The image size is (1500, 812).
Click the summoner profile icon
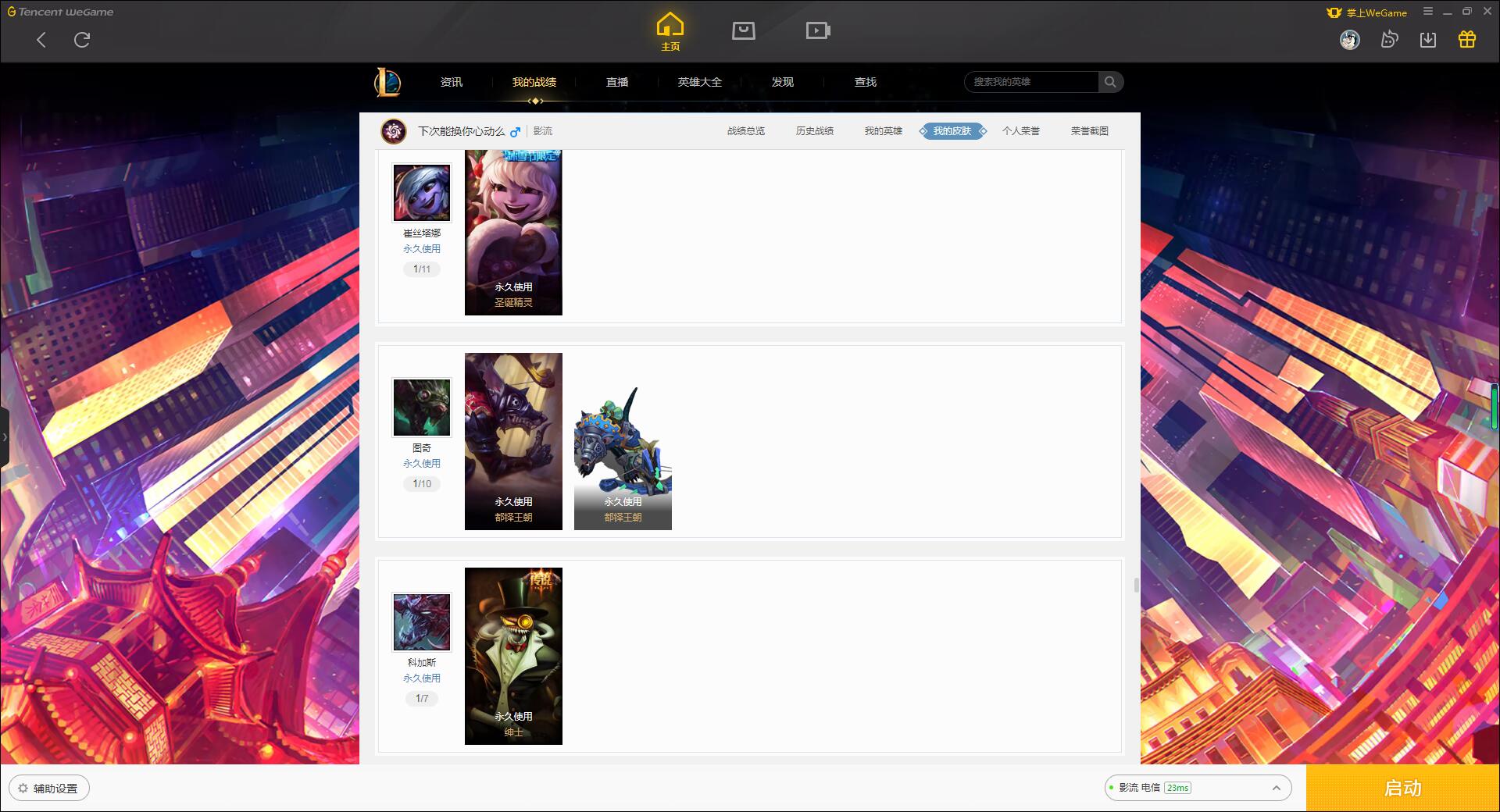pyautogui.click(x=394, y=131)
